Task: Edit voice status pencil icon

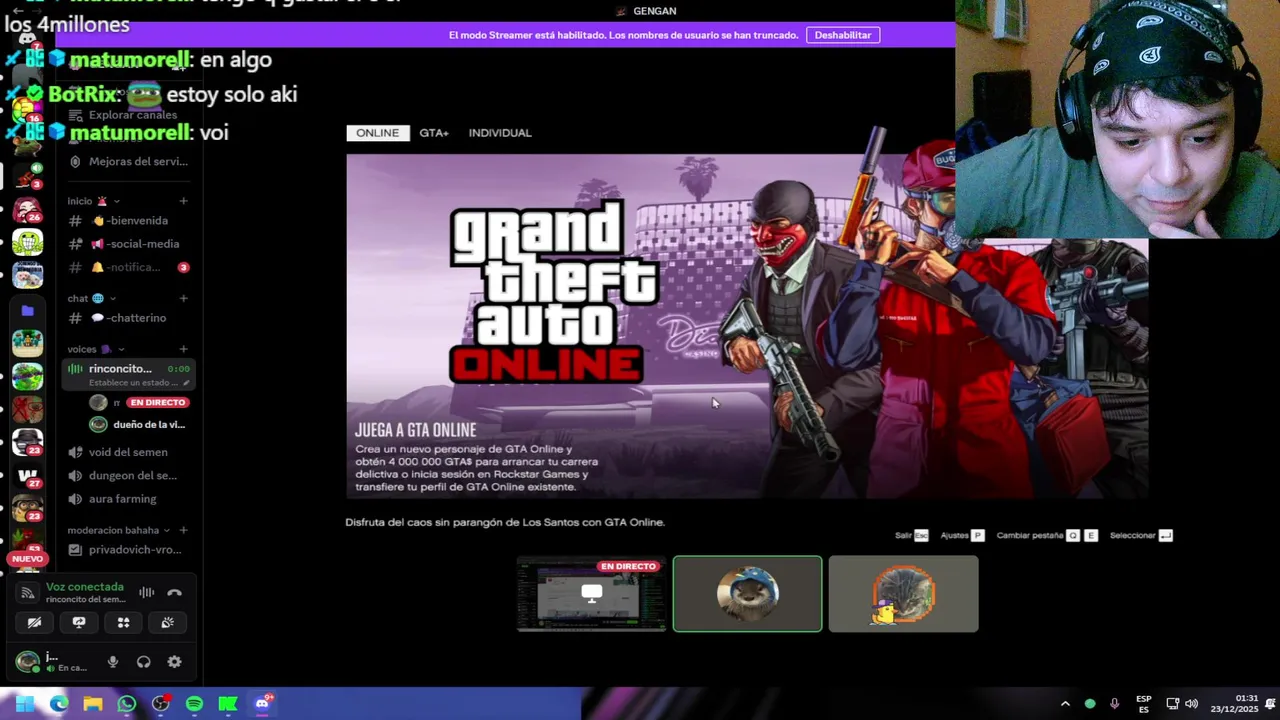Action: click(186, 383)
